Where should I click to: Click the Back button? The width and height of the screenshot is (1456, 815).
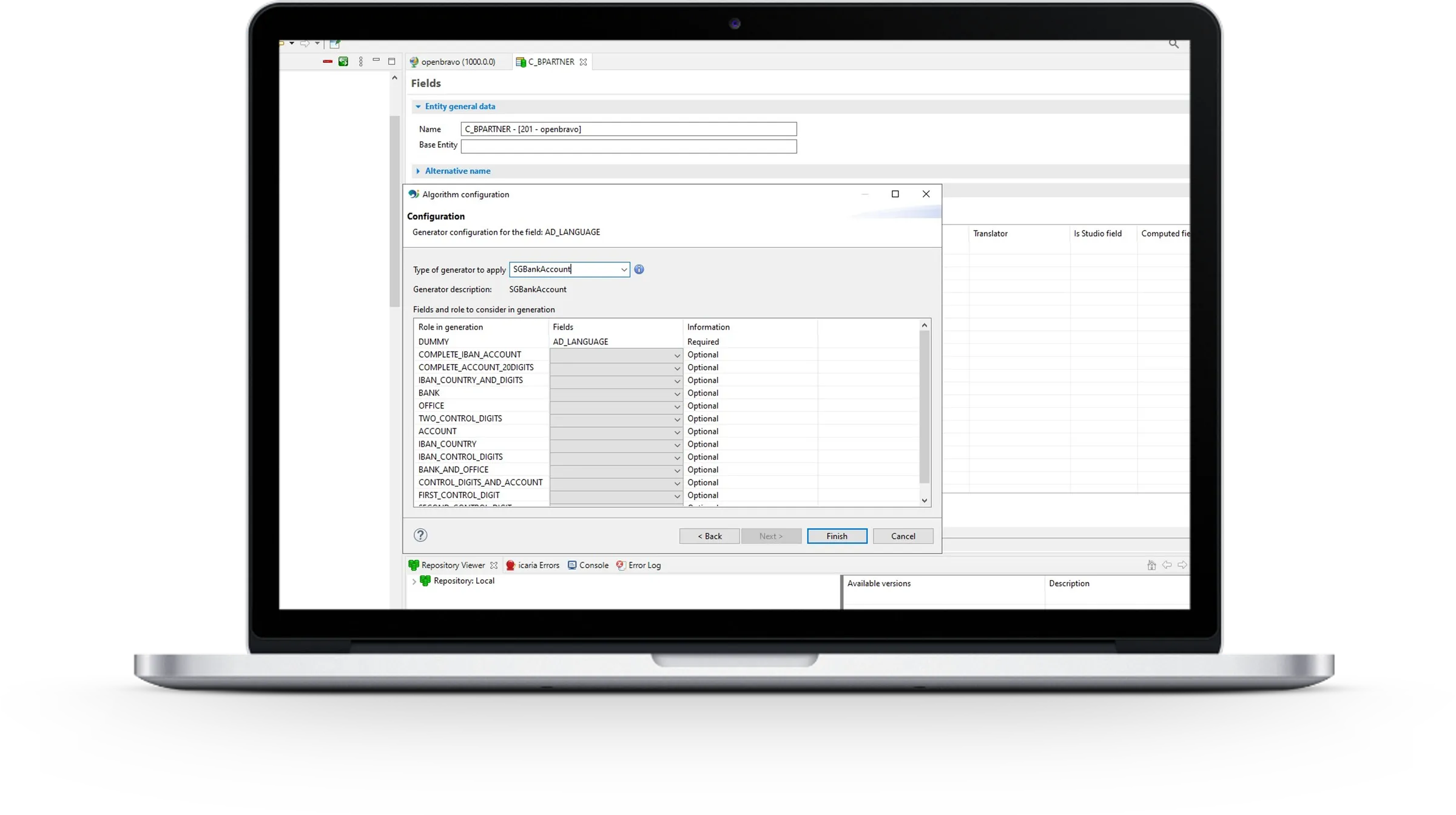pyautogui.click(x=709, y=536)
